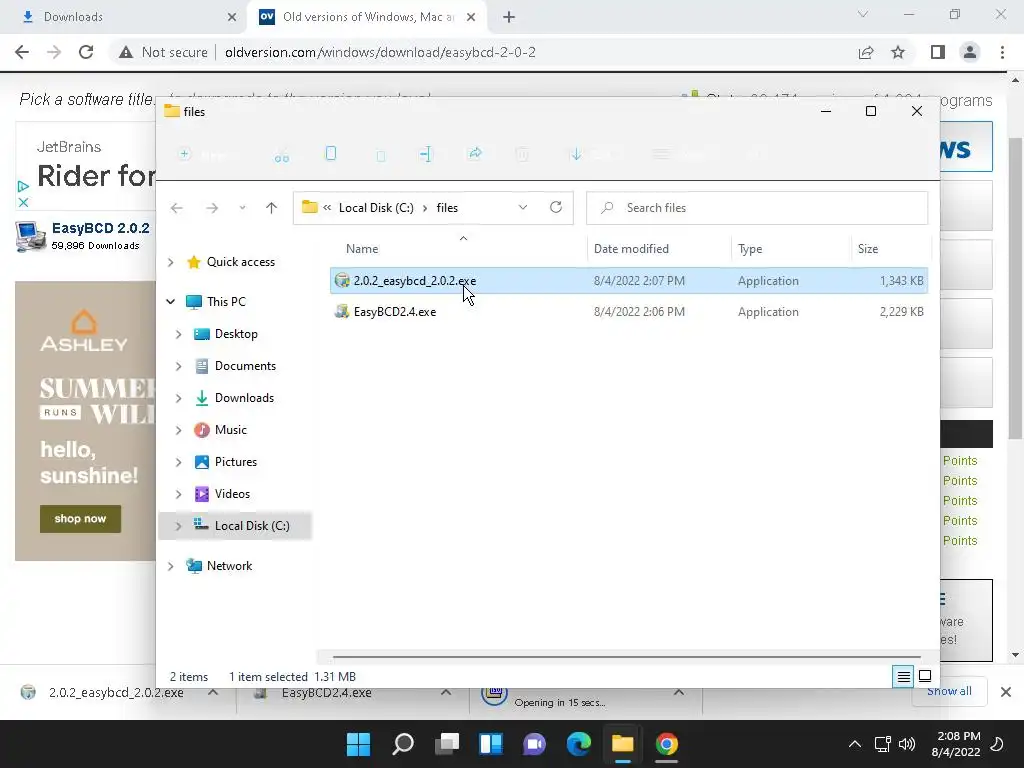Open Windows Start menu on taskbar
Viewport: 1024px width, 768px height.
pos(359,744)
